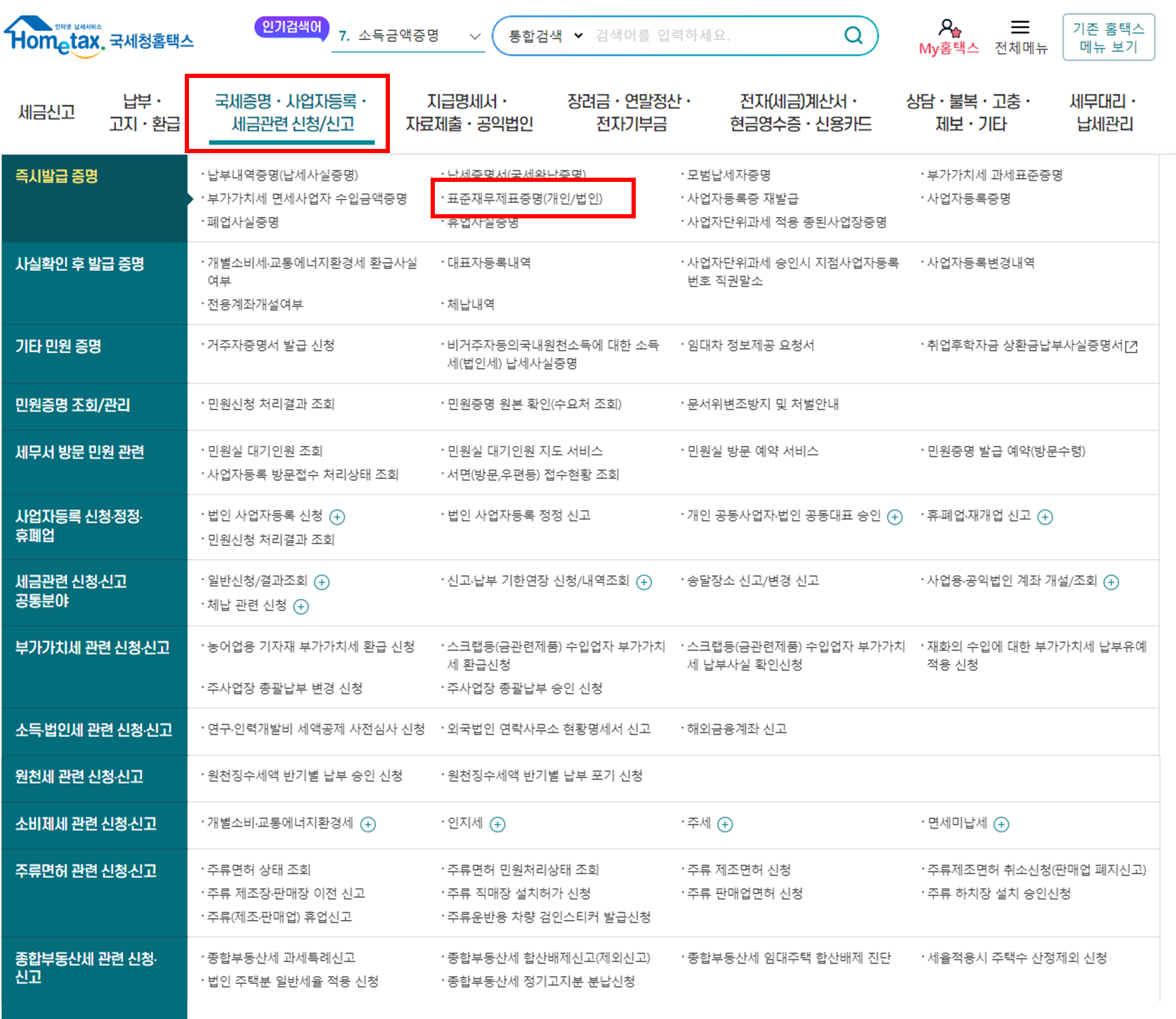Click external link icon after 취업후학자금 상환금납부사실증명서
This screenshot has width=1176, height=1019.
tap(1131, 346)
